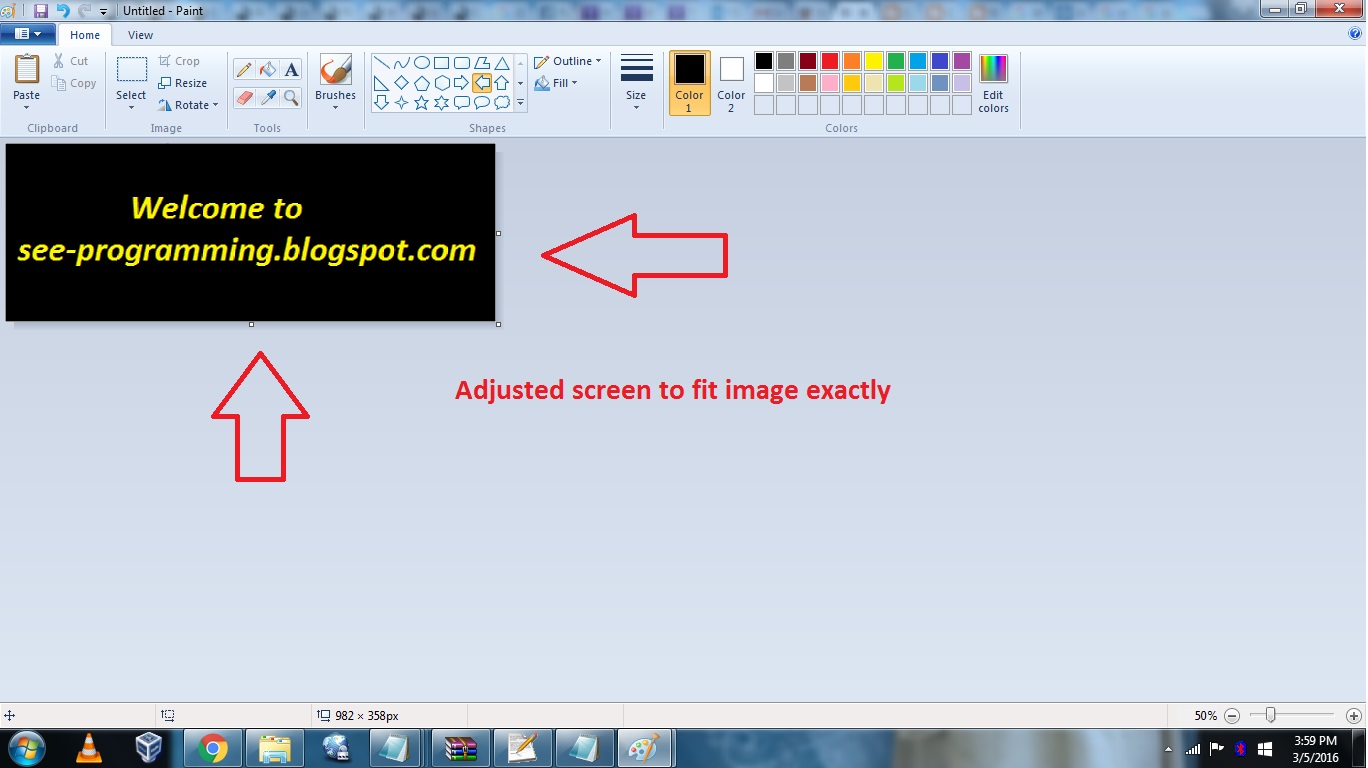Open WinRAR from the taskbar
Image resolution: width=1368 pixels, height=768 pixels.
point(460,748)
